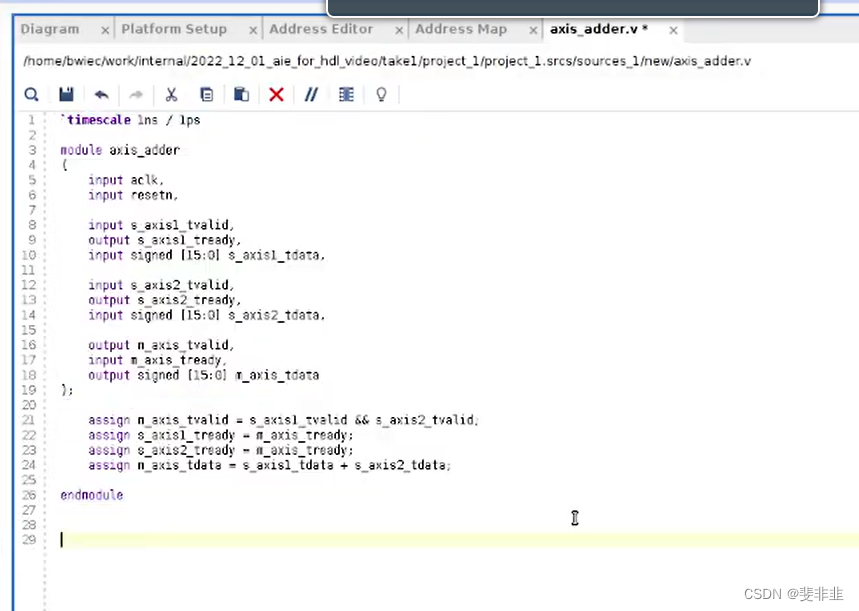Paste from clipboard via toolbar icon

[x=241, y=94]
